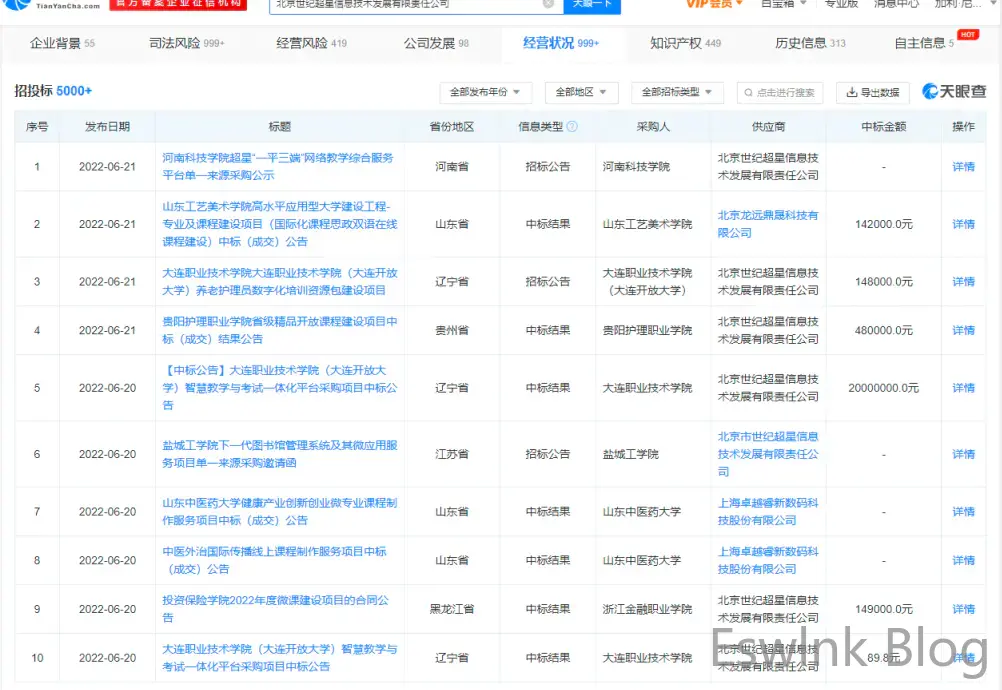This screenshot has height=690, width=1002.
Task: Expand the 全部地区 region filter
Action: pyautogui.click(x=581, y=92)
